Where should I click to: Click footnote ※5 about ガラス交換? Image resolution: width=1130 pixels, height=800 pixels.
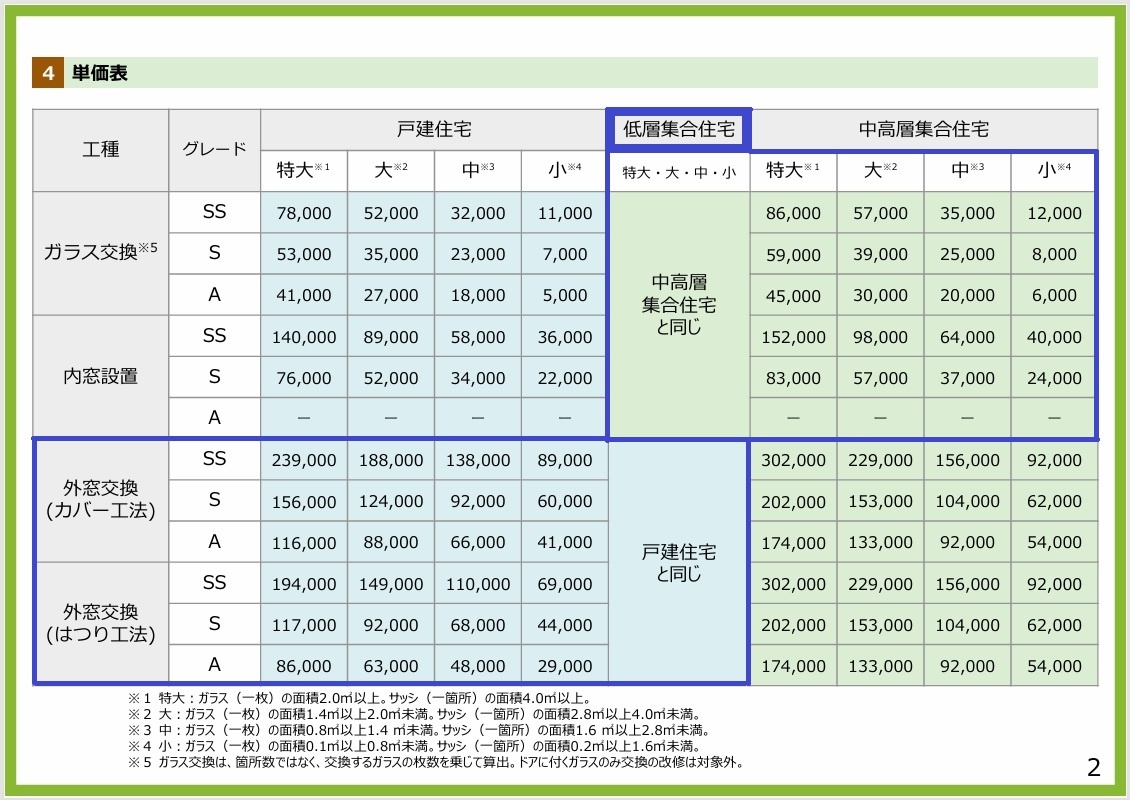[436, 762]
